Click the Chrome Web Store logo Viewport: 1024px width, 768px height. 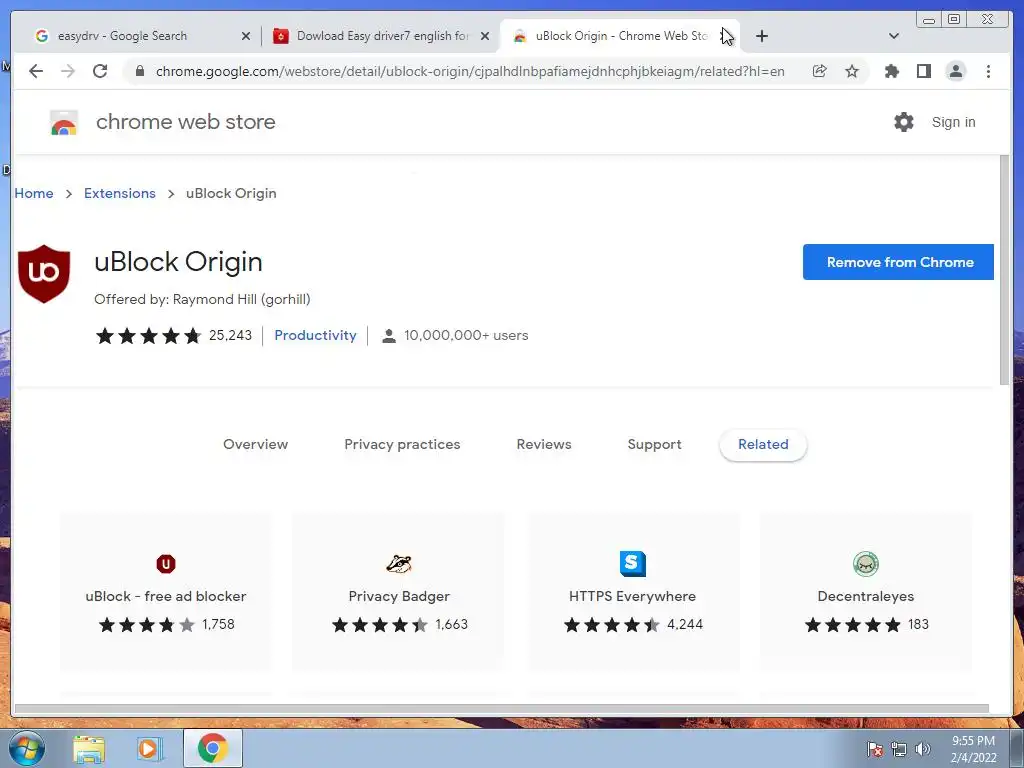pyautogui.click(x=64, y=122)
